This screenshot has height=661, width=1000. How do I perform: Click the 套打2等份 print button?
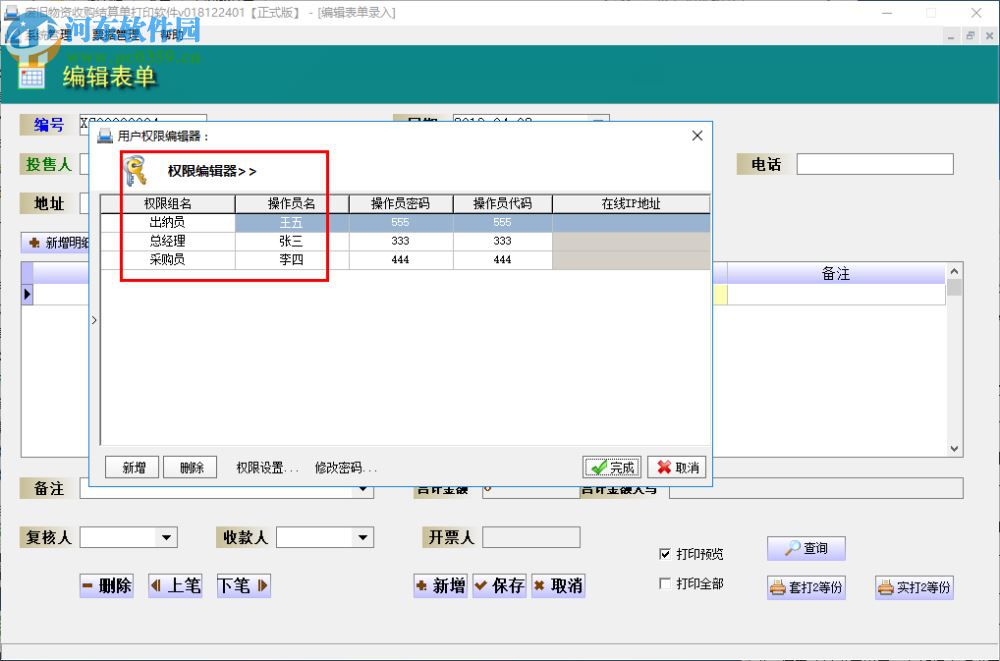pos(806,587)
